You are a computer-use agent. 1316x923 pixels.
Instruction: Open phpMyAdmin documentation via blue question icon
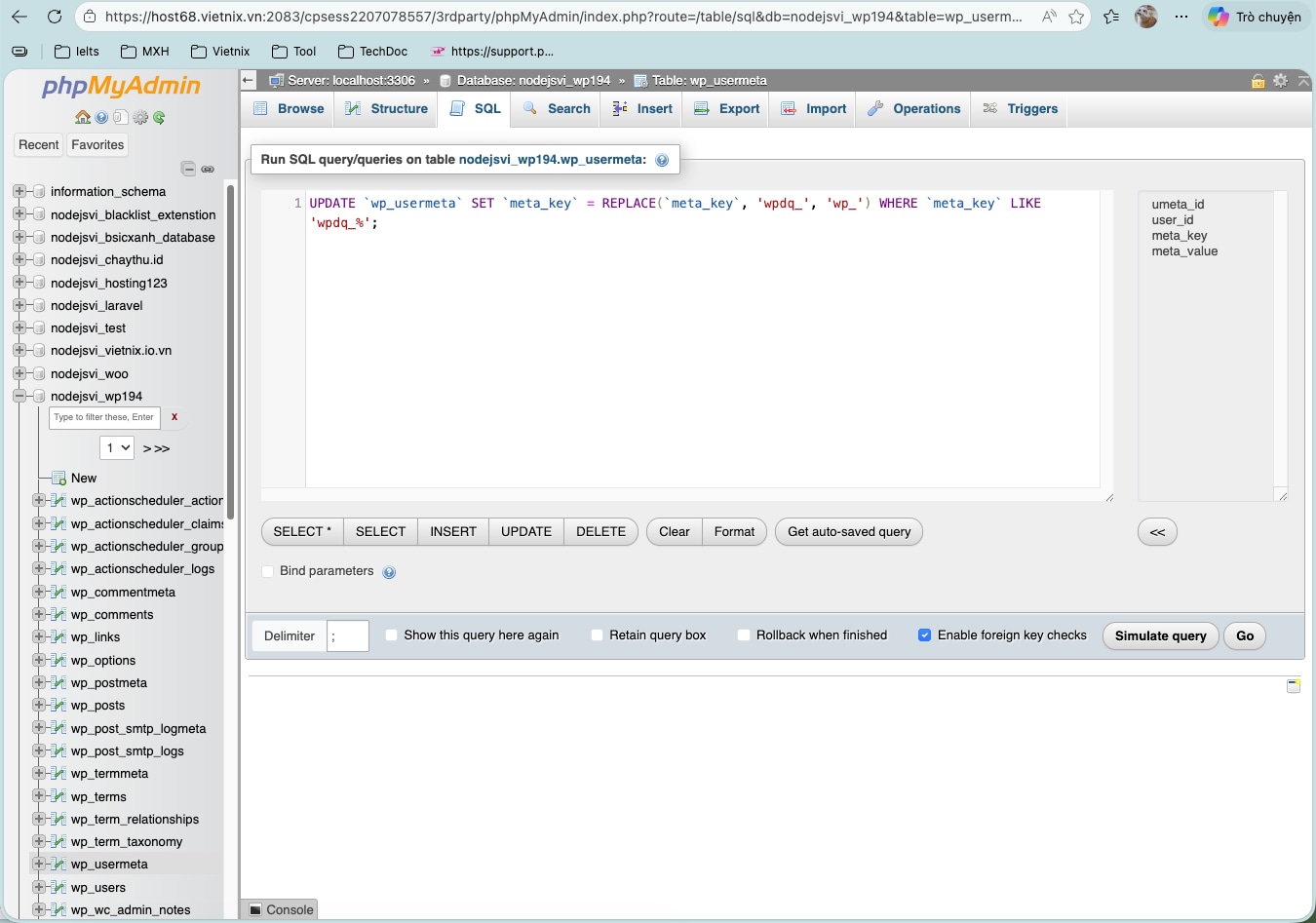coord(100,116)
